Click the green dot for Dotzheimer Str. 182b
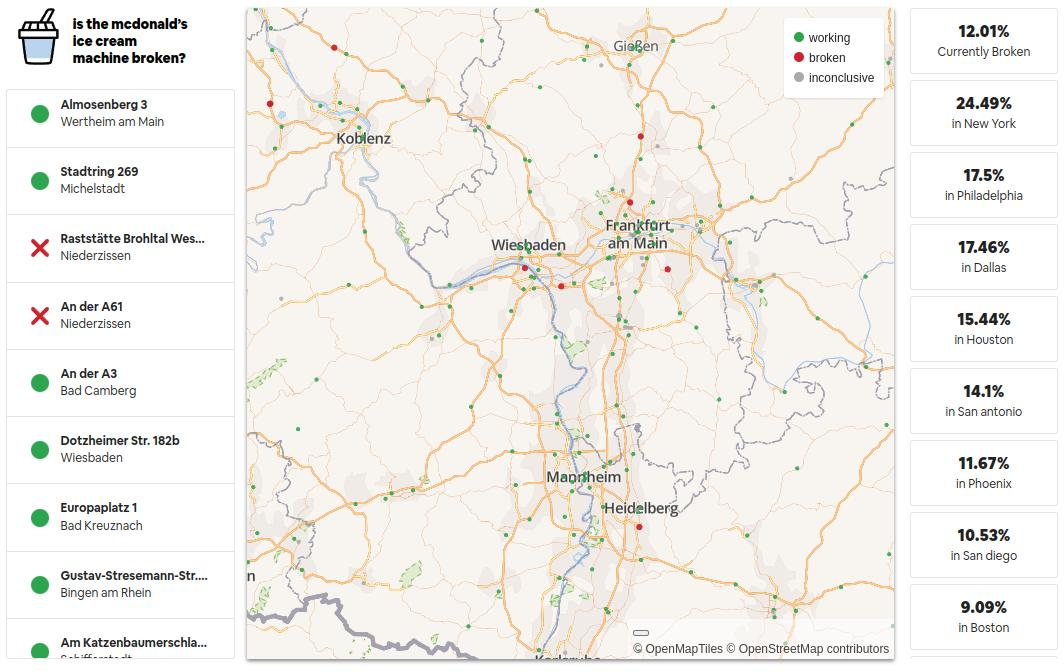This screenshot has width=1064, height=672. point(40,450)
